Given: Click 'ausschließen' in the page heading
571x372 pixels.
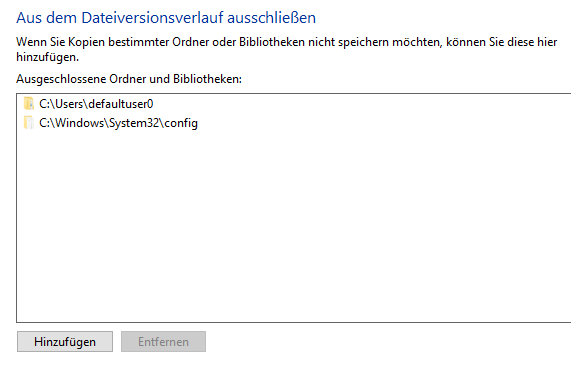Looking at the screenshot, I should pos(271,17).
